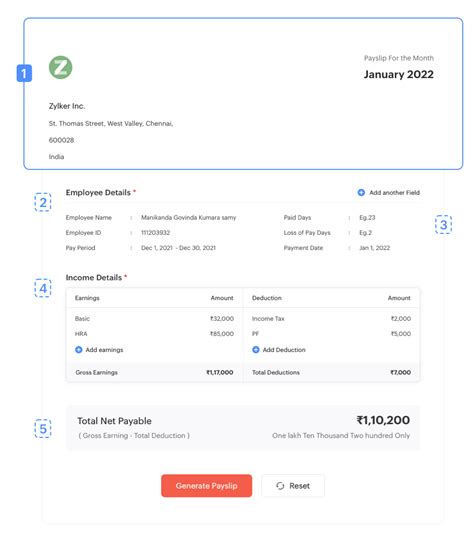Click Total Deductions value ₹7,000
The height and width of the screenshot is (536, 474).
pos(401,372)
